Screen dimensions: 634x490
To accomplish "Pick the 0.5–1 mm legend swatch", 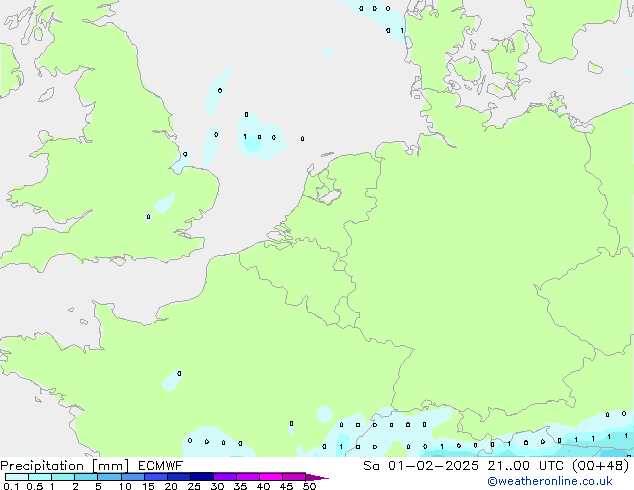I will [x=40, y=477].
